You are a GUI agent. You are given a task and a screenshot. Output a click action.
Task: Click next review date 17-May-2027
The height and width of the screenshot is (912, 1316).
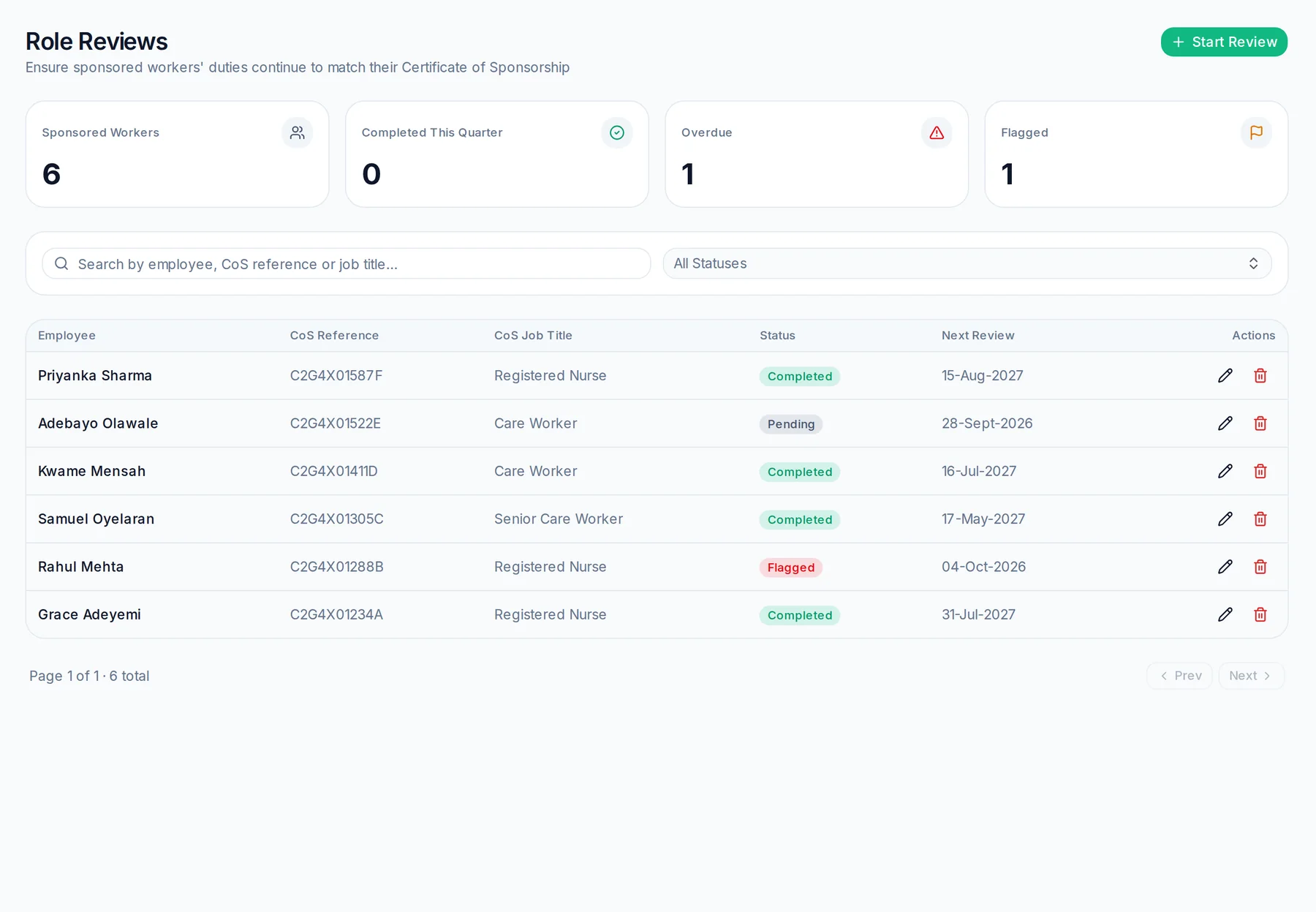click(983, 519)
